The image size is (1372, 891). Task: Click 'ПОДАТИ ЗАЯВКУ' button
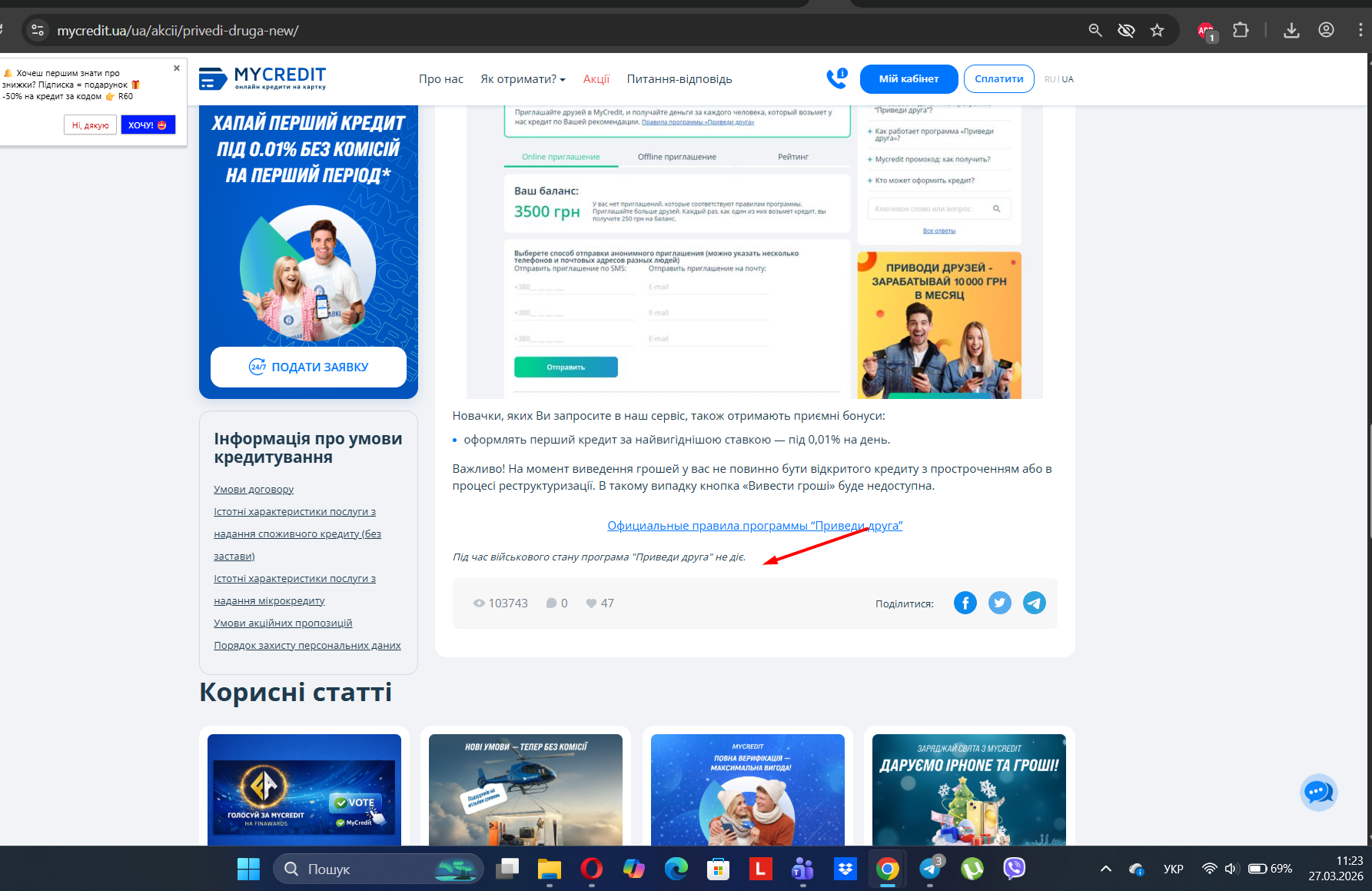(308, 367)
